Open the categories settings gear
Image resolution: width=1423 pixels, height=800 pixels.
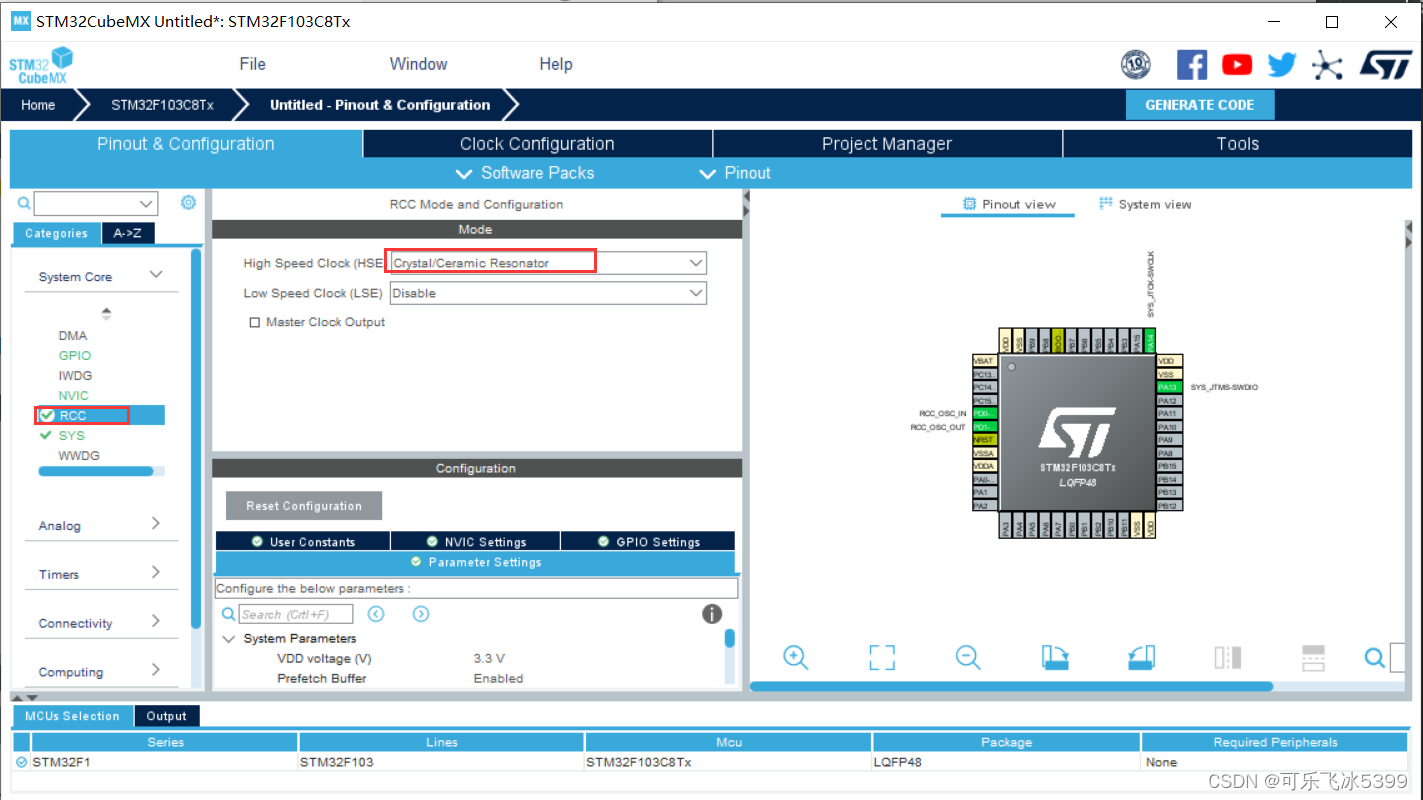(188, 203)
